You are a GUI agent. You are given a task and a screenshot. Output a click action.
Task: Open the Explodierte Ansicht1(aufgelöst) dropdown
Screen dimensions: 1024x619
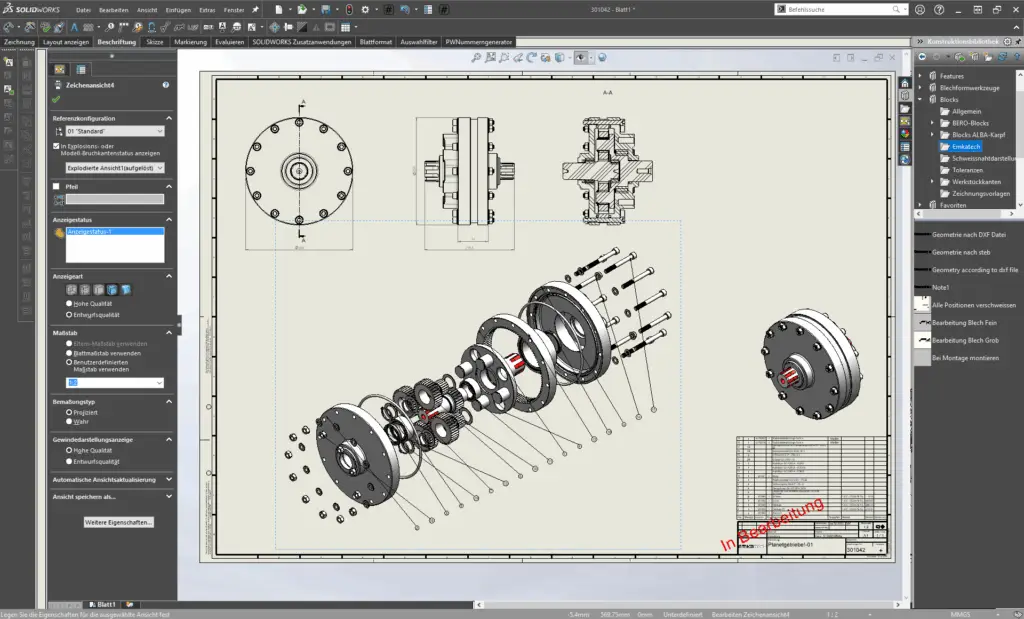pyautogui.click(x=114, y=168)
